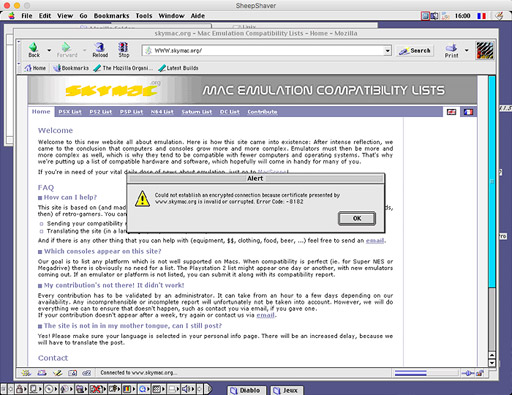The height and width of the screenshot is (395, 512).
Task: Click the security lock icon in status bar
Action: tap(480, 373)
